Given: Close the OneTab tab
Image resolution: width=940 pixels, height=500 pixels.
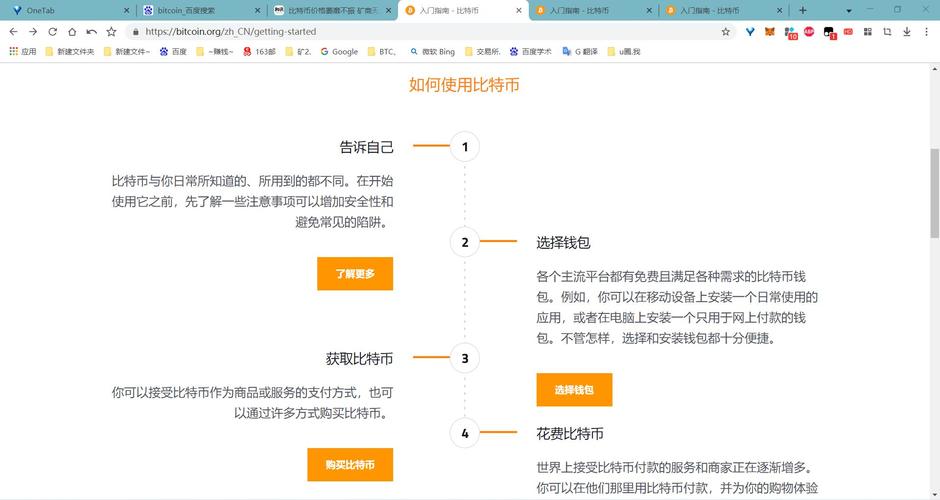Looking at the screenshot, I should pos(126,11).
